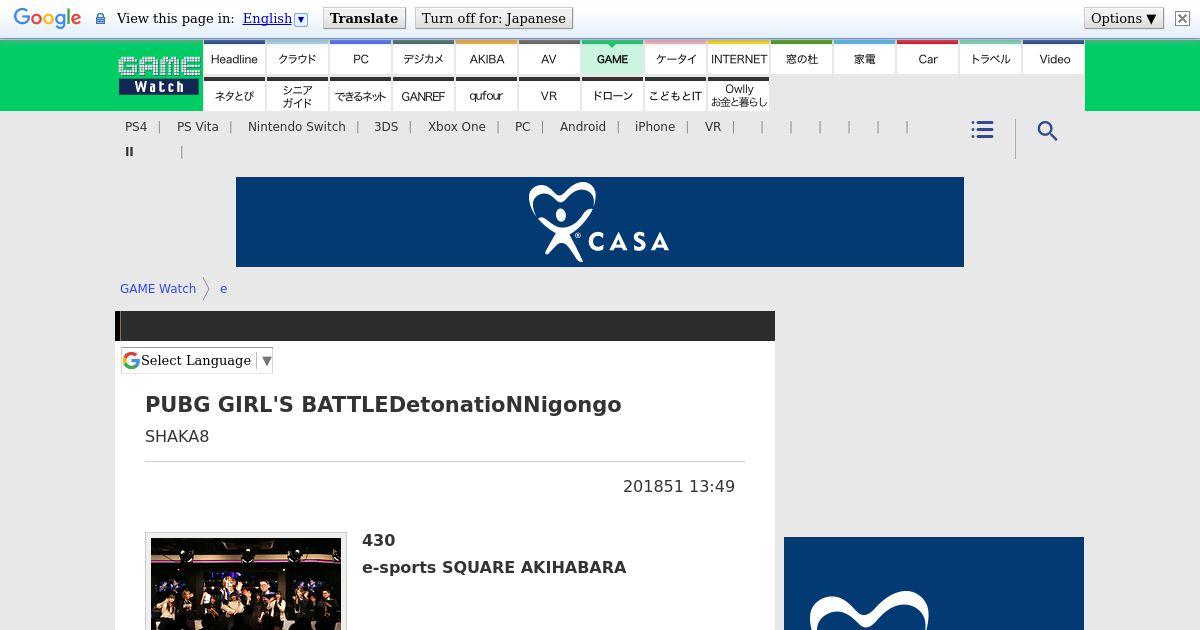This screenshot has width=1200, height=630.
Task: Open the Video tab
Action: tap(1054, 59)
